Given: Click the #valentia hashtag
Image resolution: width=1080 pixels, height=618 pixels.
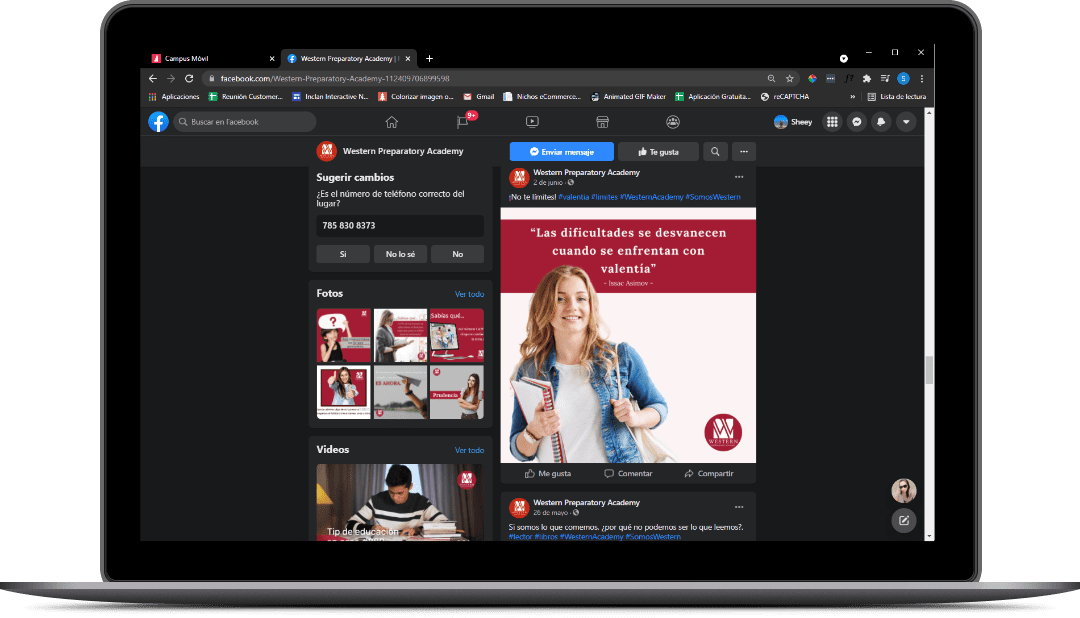Looking at the screenshot, I should tap(574, 197).
